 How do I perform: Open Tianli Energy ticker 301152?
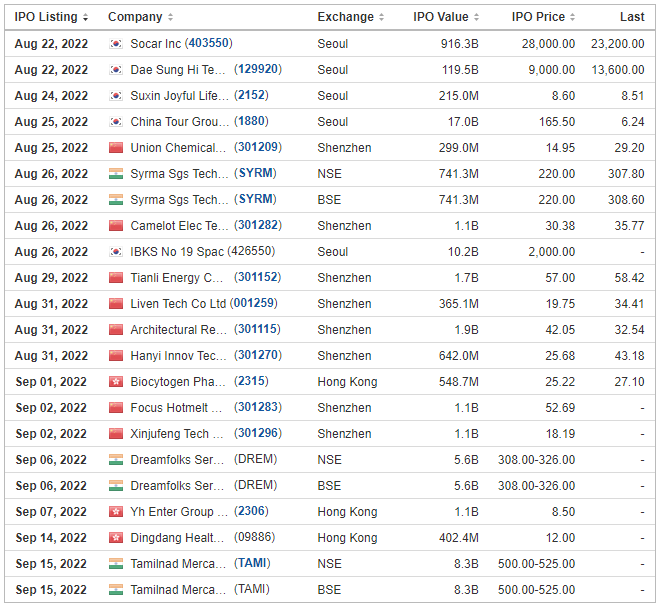(x=257, y=277)
